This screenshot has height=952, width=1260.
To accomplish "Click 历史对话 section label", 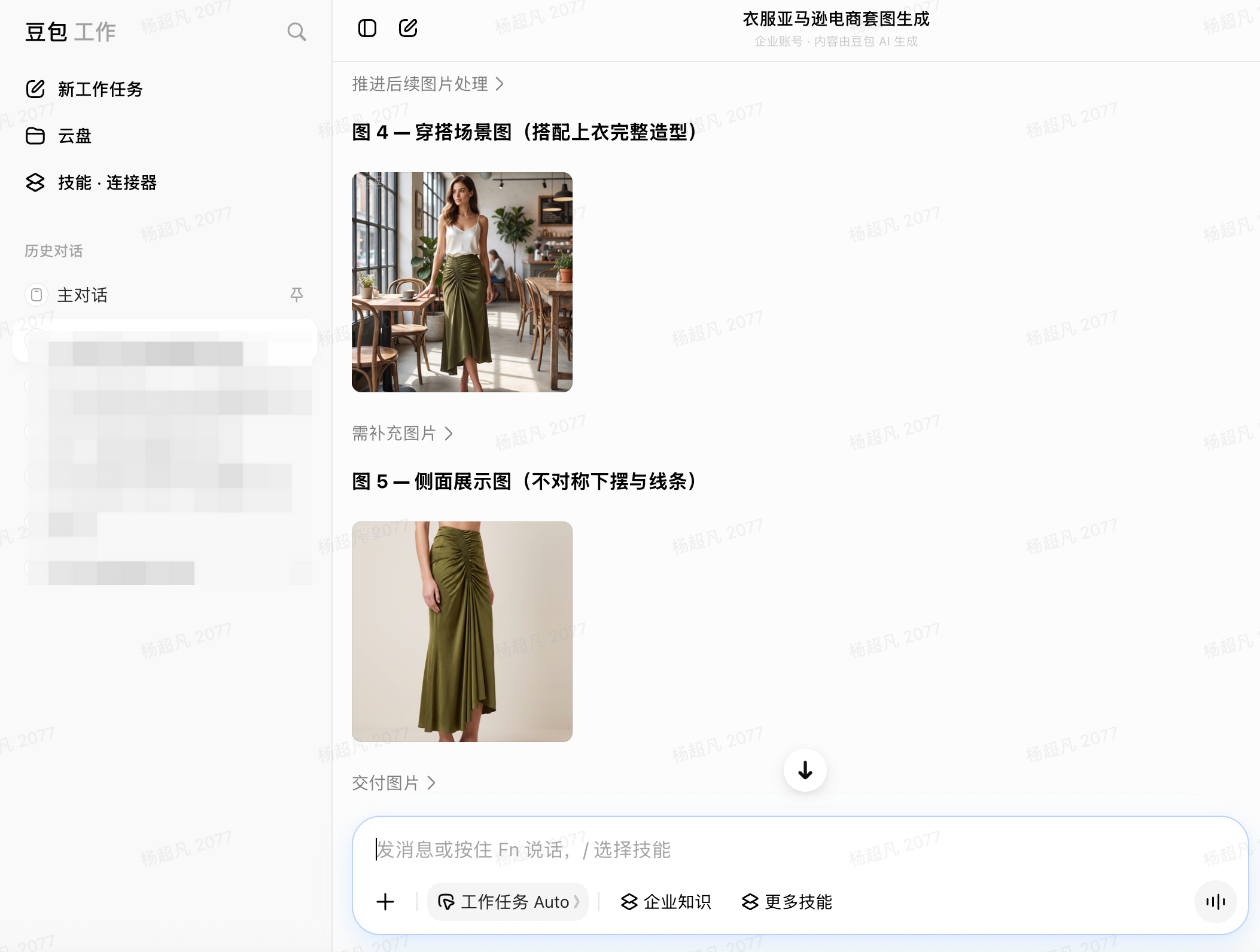I will [x=54, y=251].
